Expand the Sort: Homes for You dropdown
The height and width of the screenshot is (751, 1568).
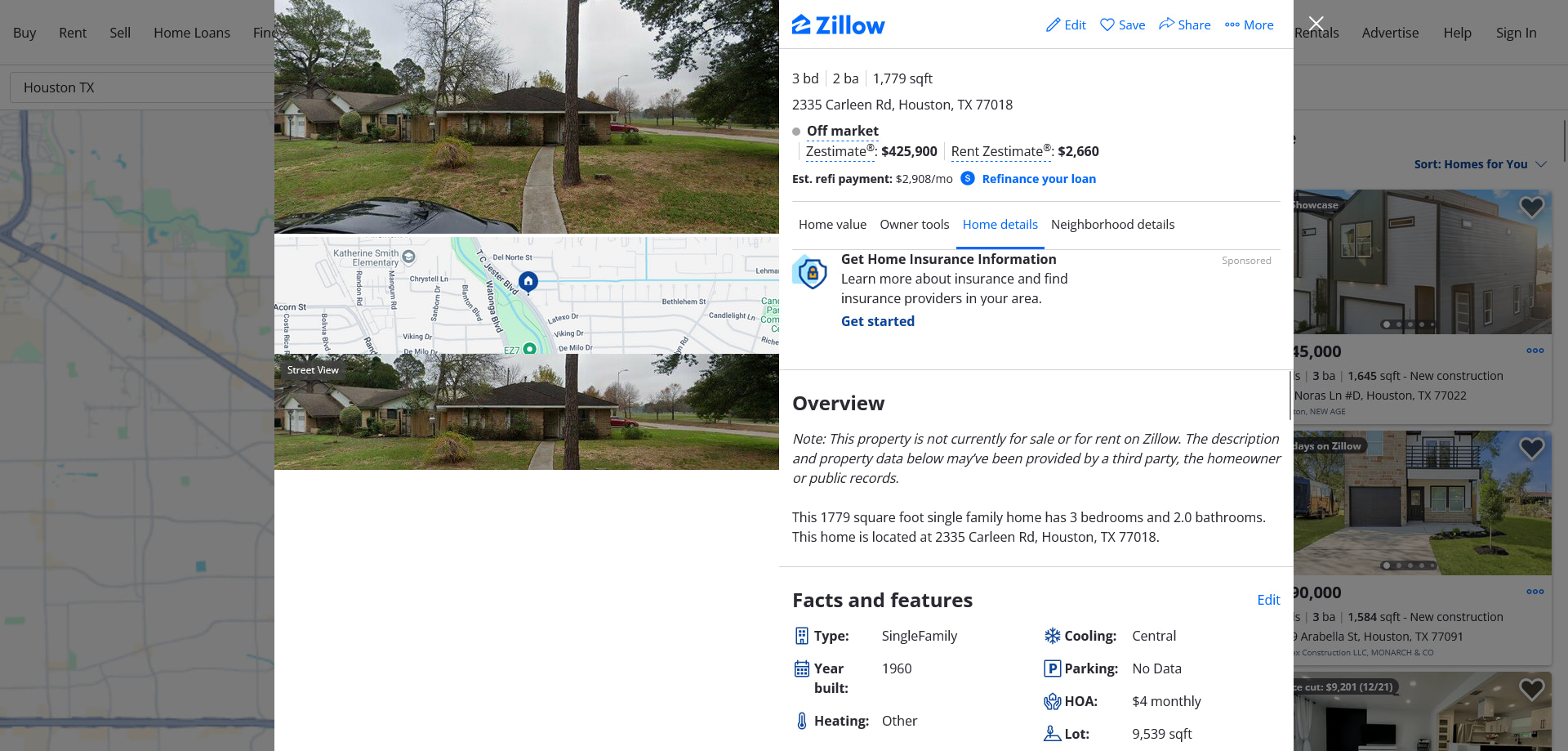[1481, 164]
